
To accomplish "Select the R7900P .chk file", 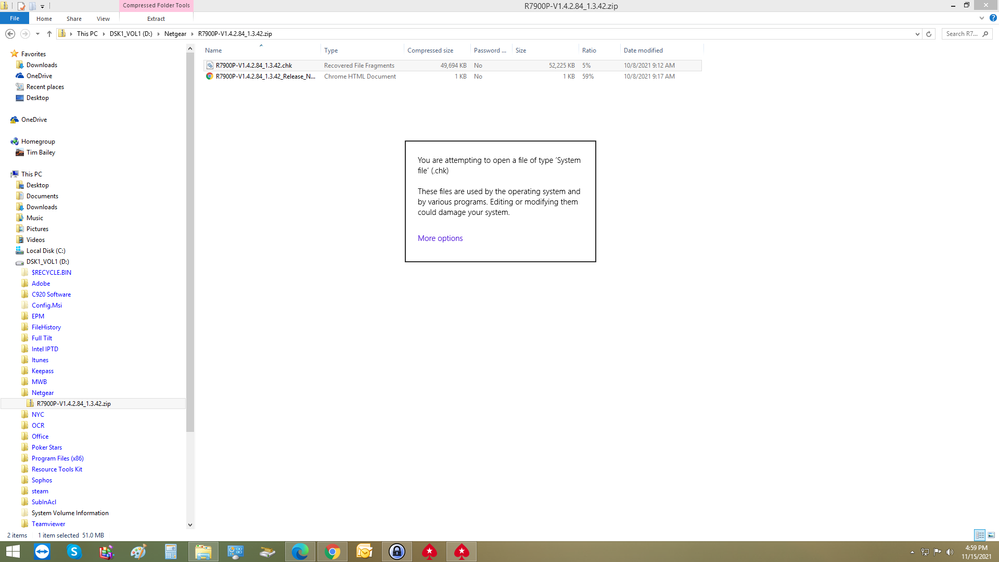I will (254, 65).
